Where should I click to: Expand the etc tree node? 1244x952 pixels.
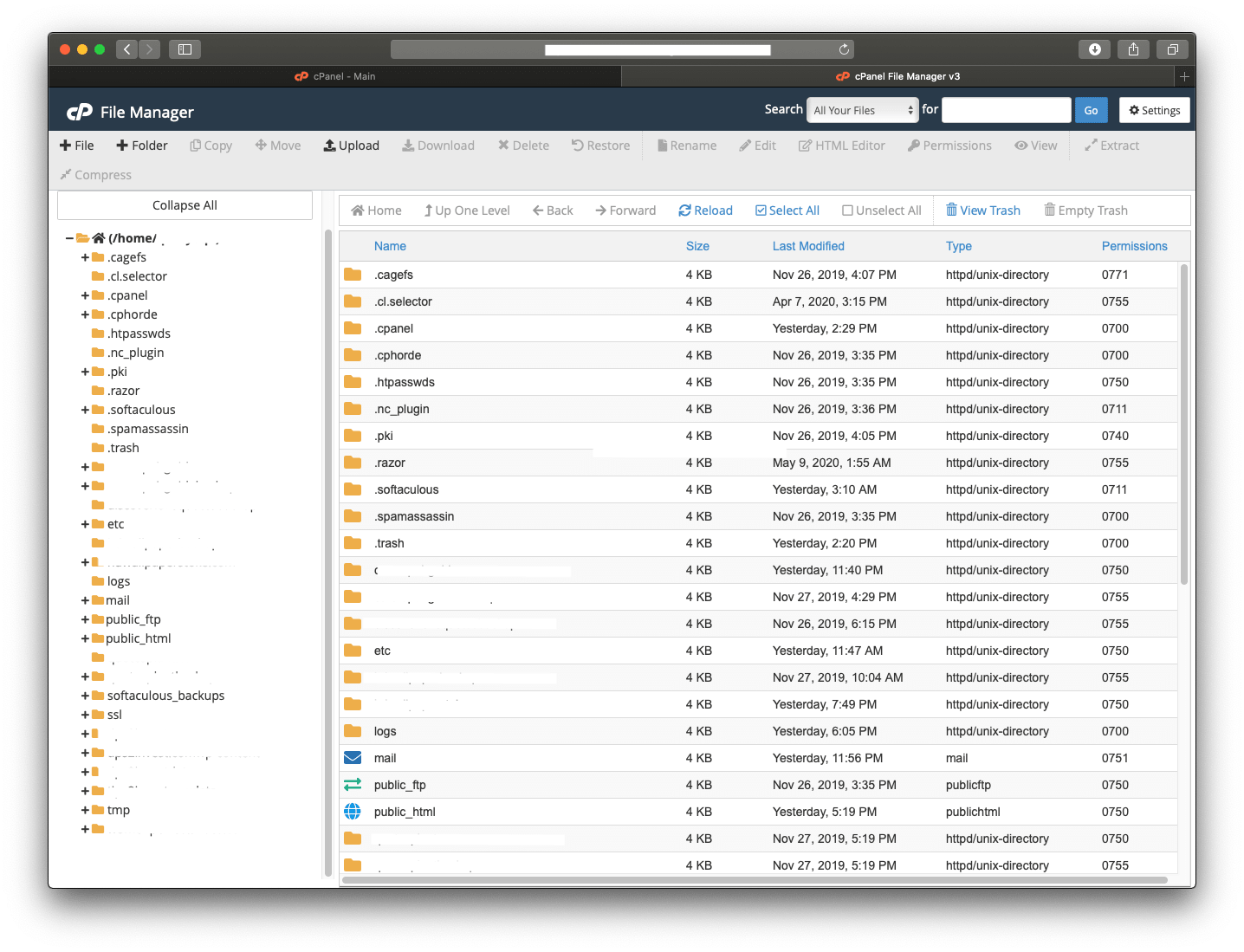(85, 524)
